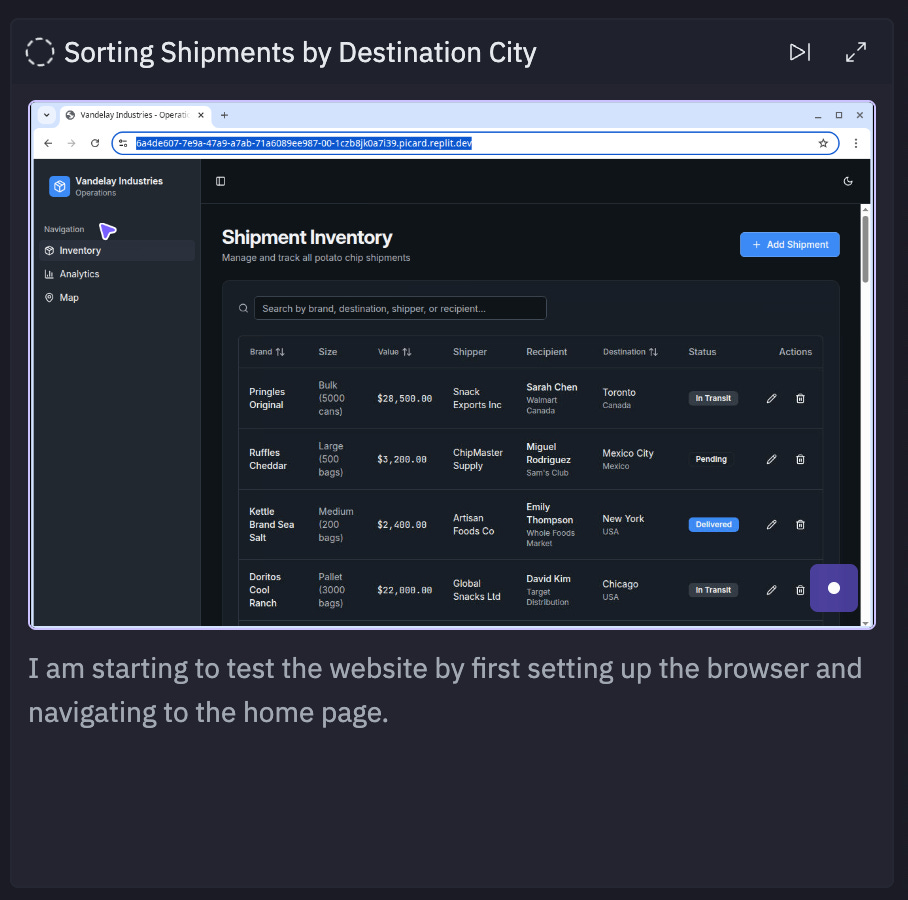This screenshot has height=900, width=908.
Task: Click the Pending status badge
Action: [x=711, y=459]
